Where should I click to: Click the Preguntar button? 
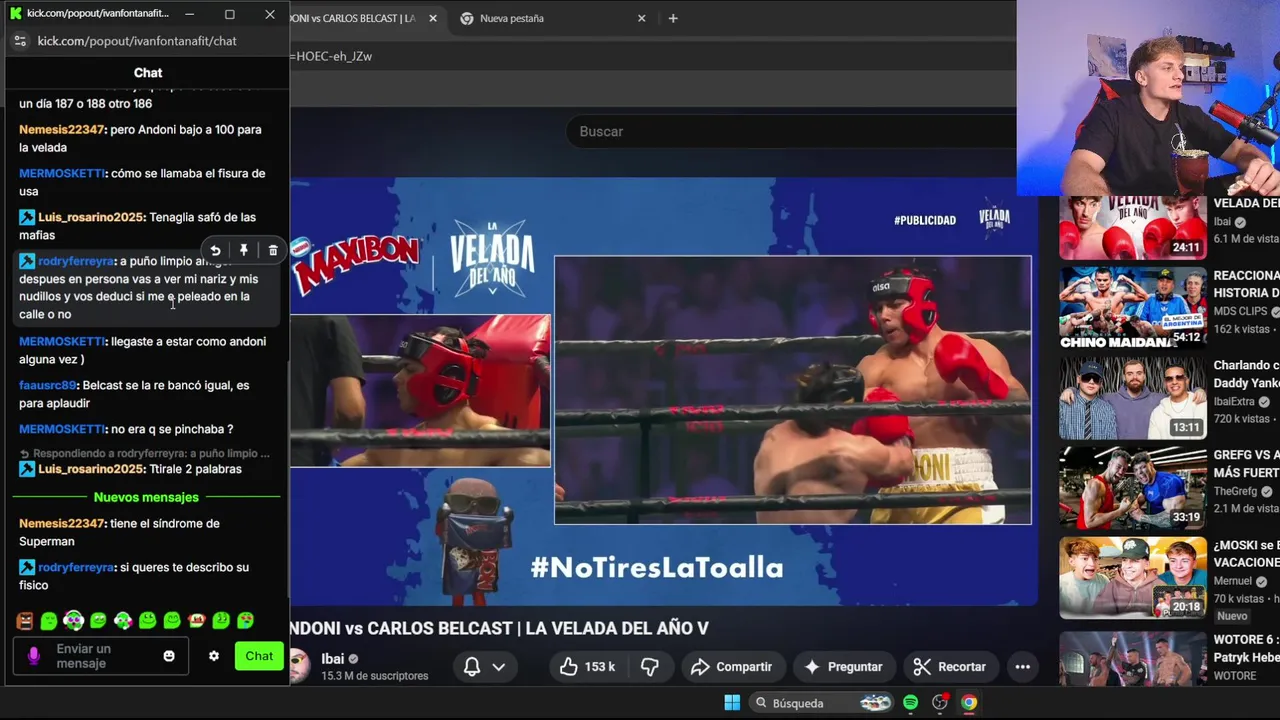tap(843, 667)
